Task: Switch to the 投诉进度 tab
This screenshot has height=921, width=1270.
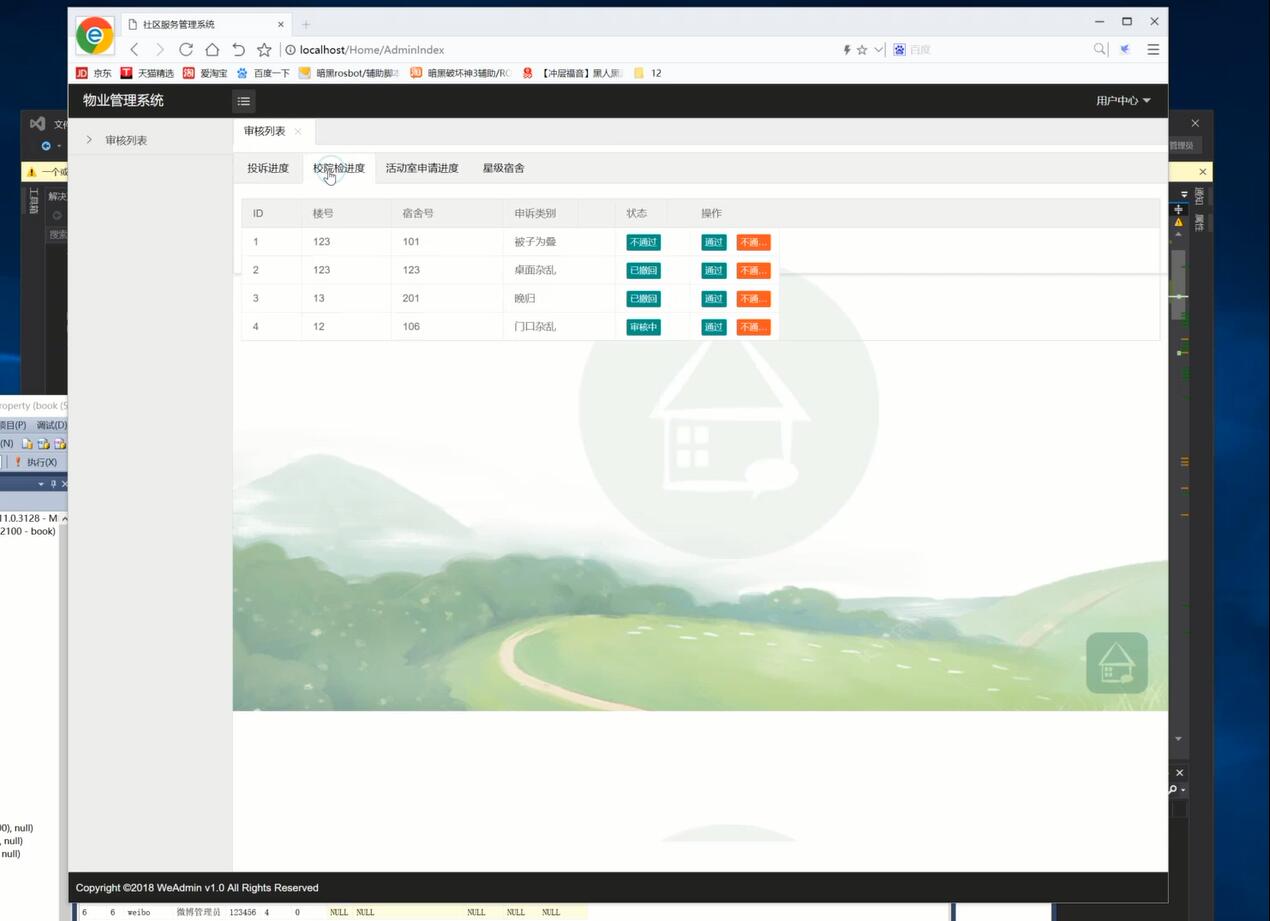Action: tap(268, 168)
